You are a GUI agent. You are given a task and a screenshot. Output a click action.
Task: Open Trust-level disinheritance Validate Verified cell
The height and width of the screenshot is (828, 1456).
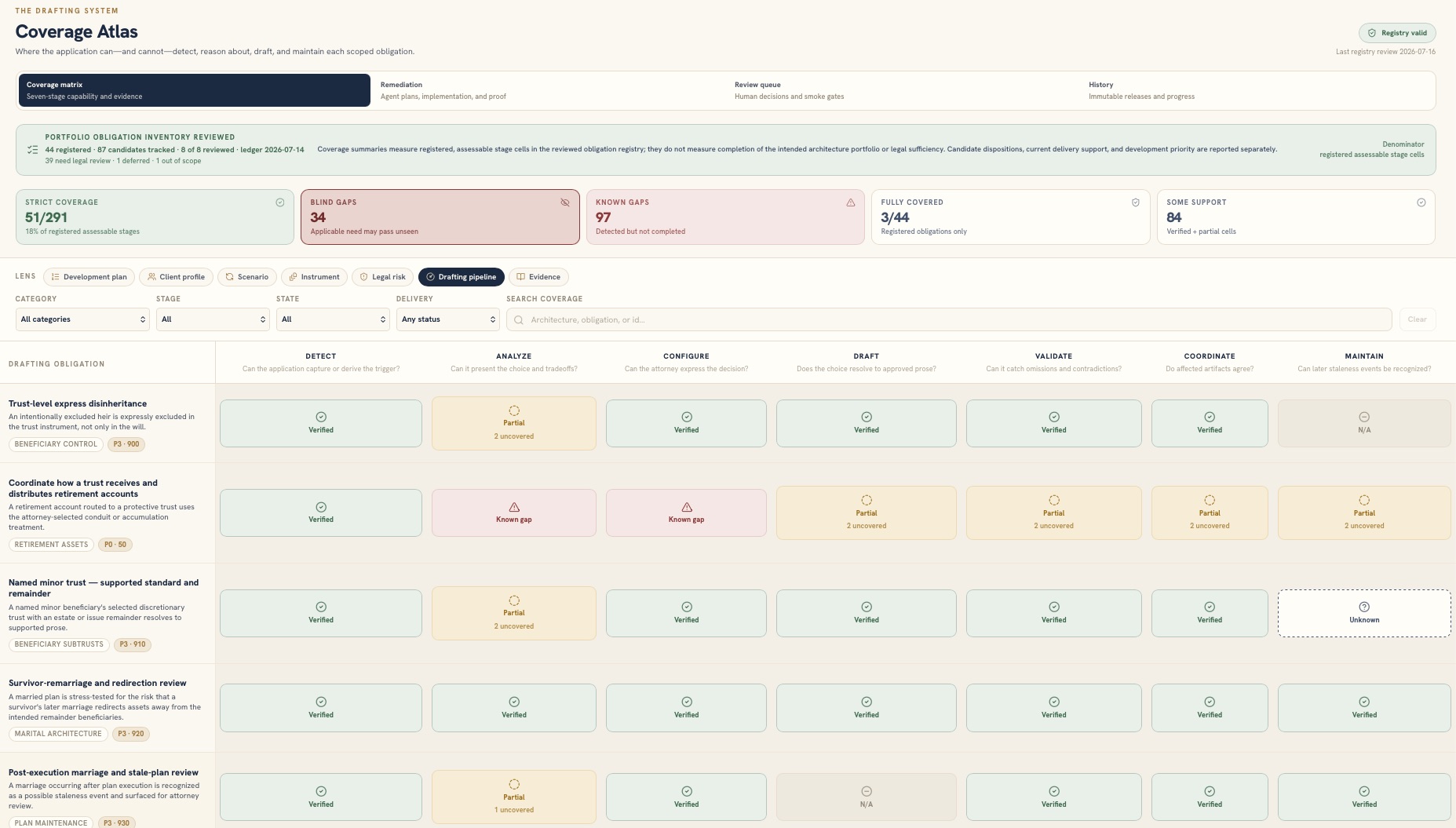click(1054, 423)
